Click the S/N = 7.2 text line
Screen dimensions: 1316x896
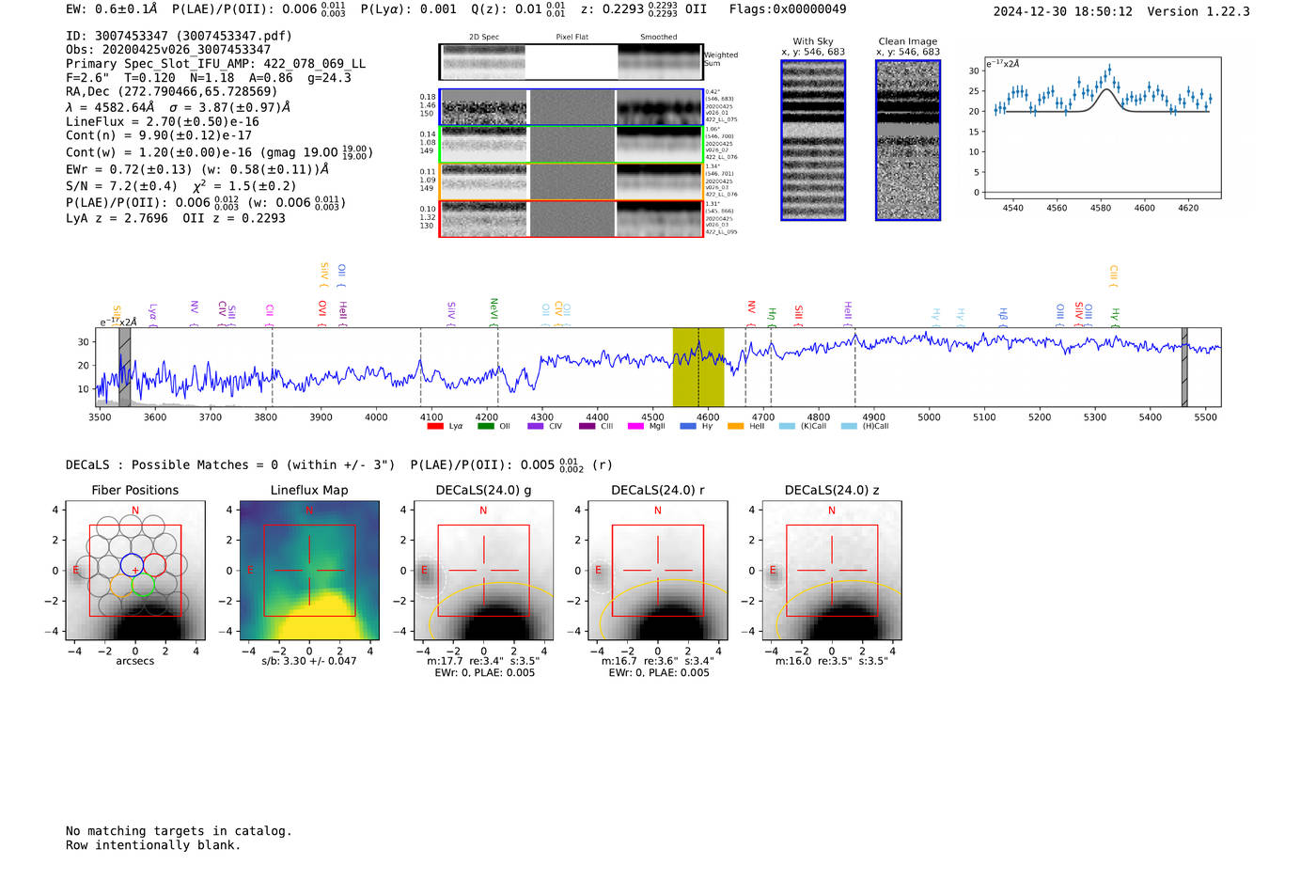[180, 185]
